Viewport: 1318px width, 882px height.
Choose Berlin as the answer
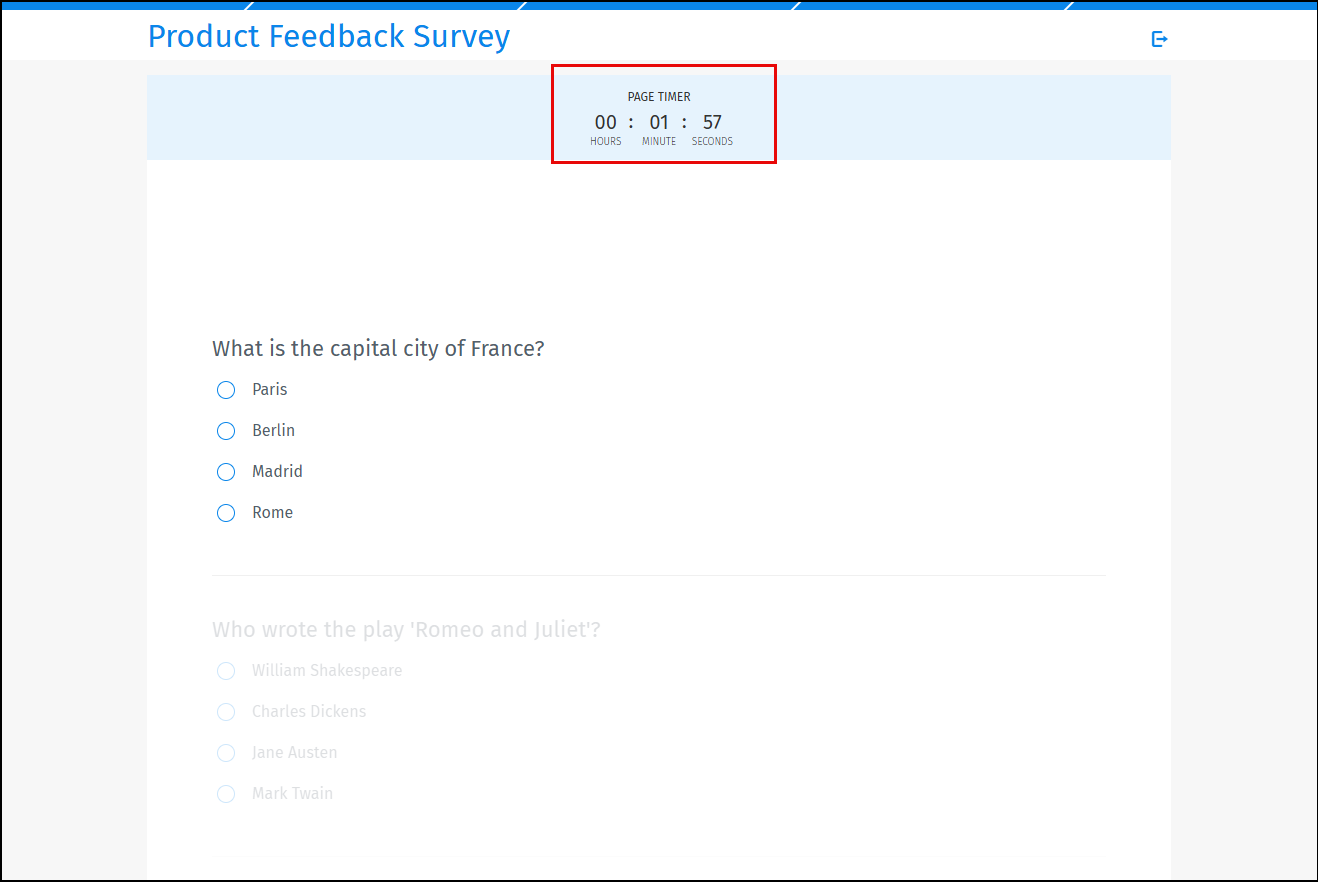pos(225,430)
